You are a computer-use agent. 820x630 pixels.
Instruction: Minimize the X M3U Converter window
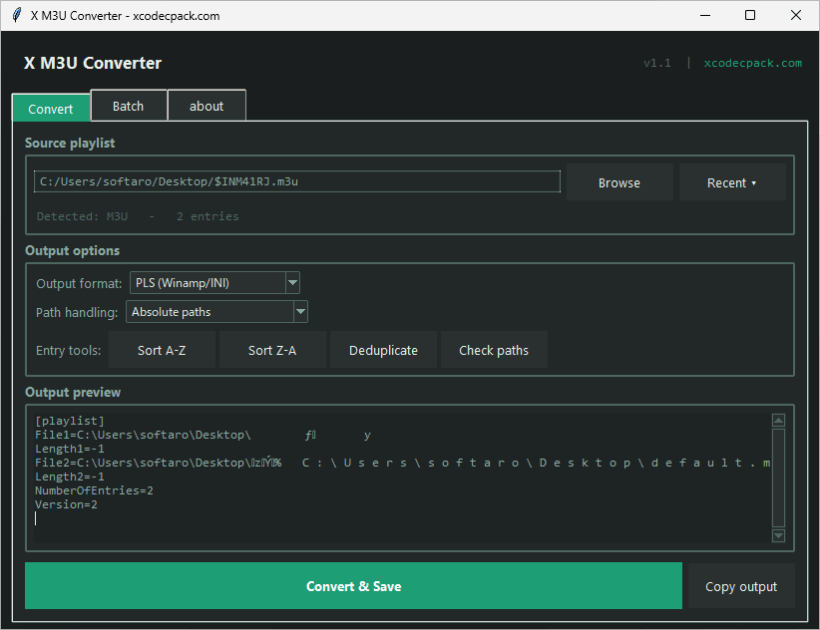[705, 15]
